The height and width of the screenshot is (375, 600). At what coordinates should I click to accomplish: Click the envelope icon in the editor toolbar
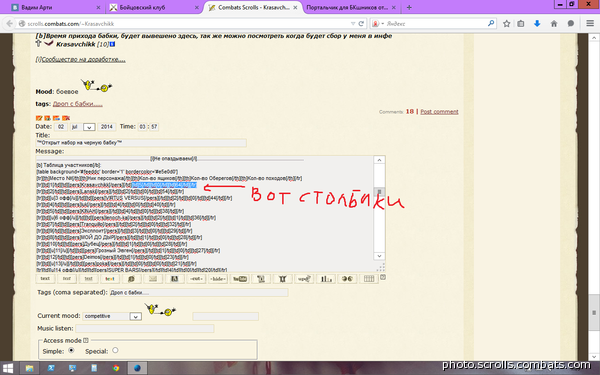point(153,279)
